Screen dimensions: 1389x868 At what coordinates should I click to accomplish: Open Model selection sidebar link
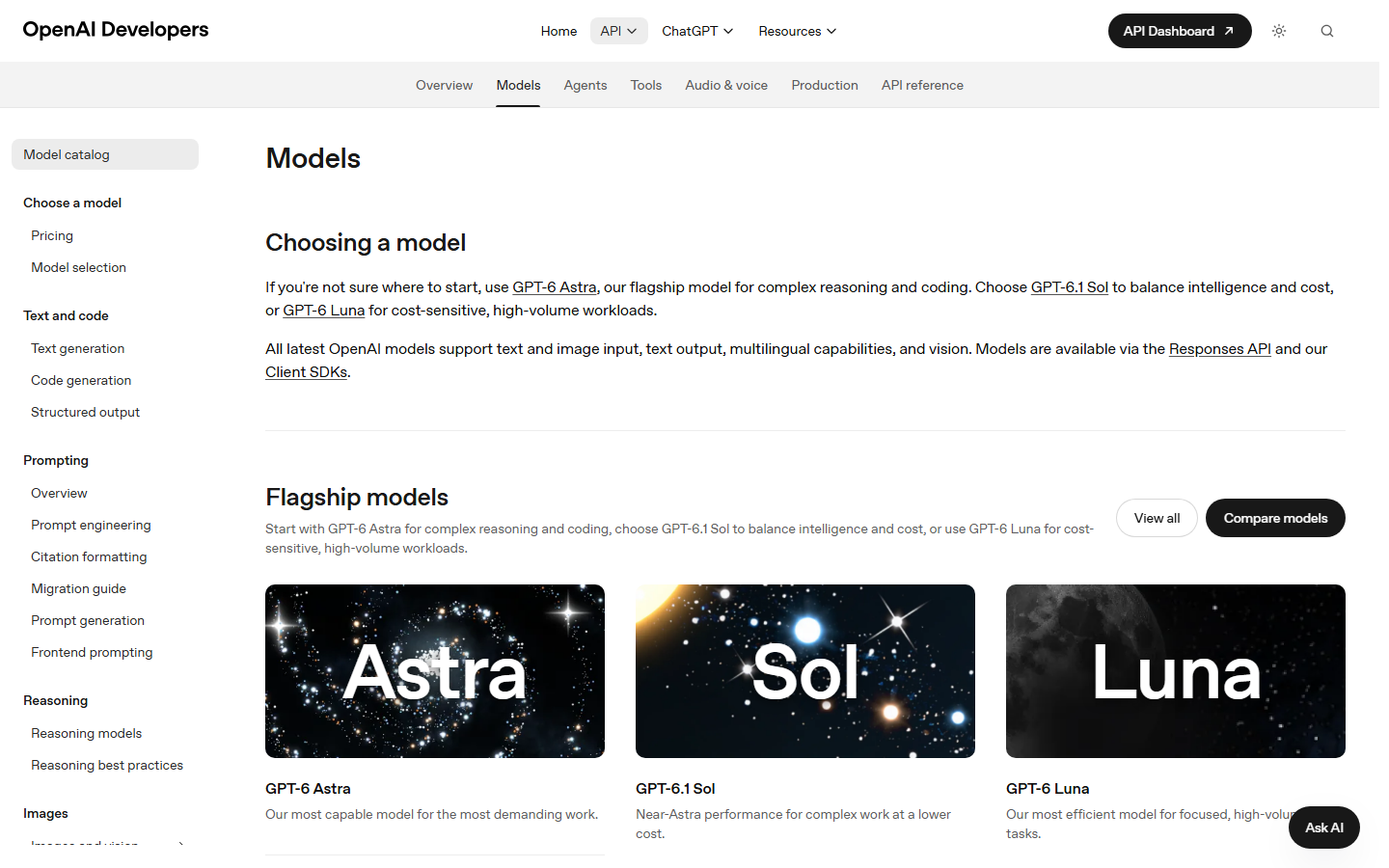78,267
